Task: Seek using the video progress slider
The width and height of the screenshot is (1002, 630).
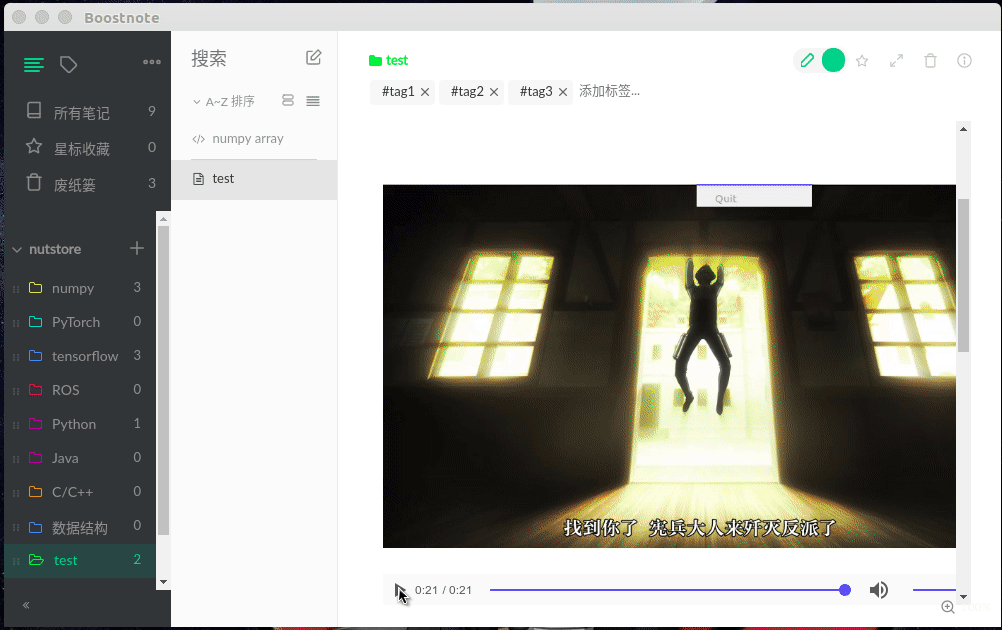Action: click(670, 590)
